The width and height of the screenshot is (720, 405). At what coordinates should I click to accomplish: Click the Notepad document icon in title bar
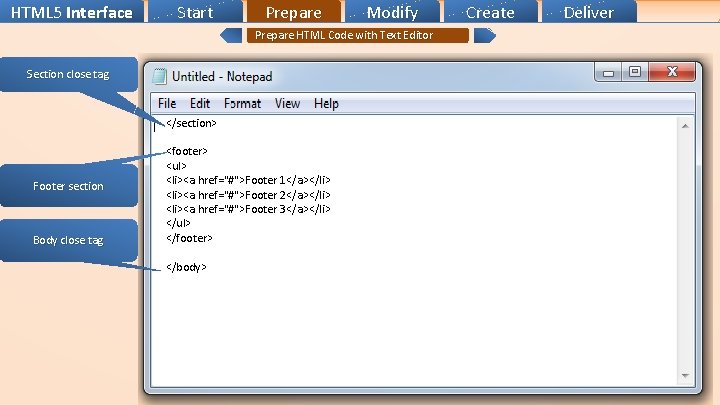pos(159,76)
